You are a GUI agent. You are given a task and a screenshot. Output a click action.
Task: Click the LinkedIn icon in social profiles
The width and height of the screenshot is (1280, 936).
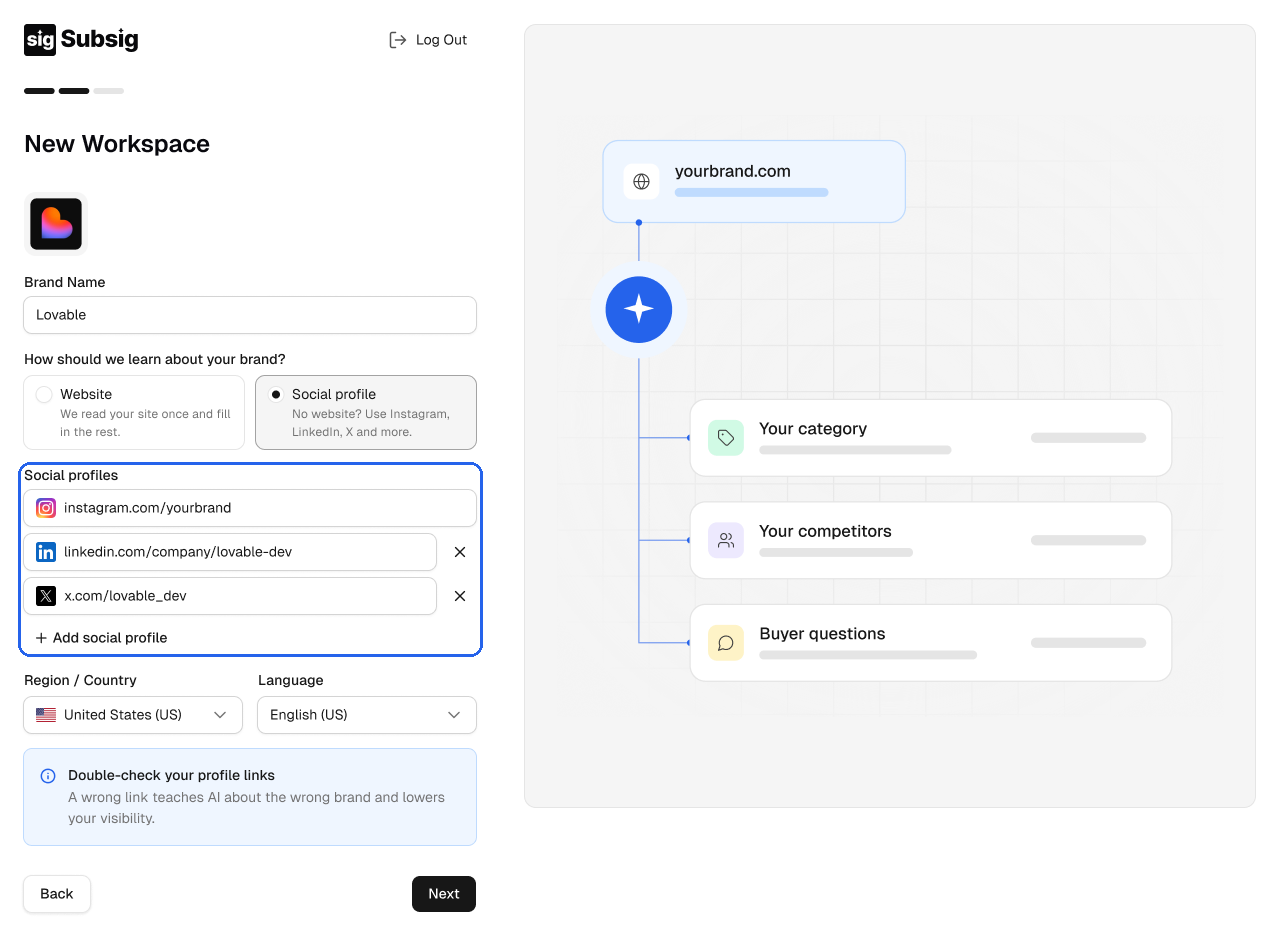46,552
